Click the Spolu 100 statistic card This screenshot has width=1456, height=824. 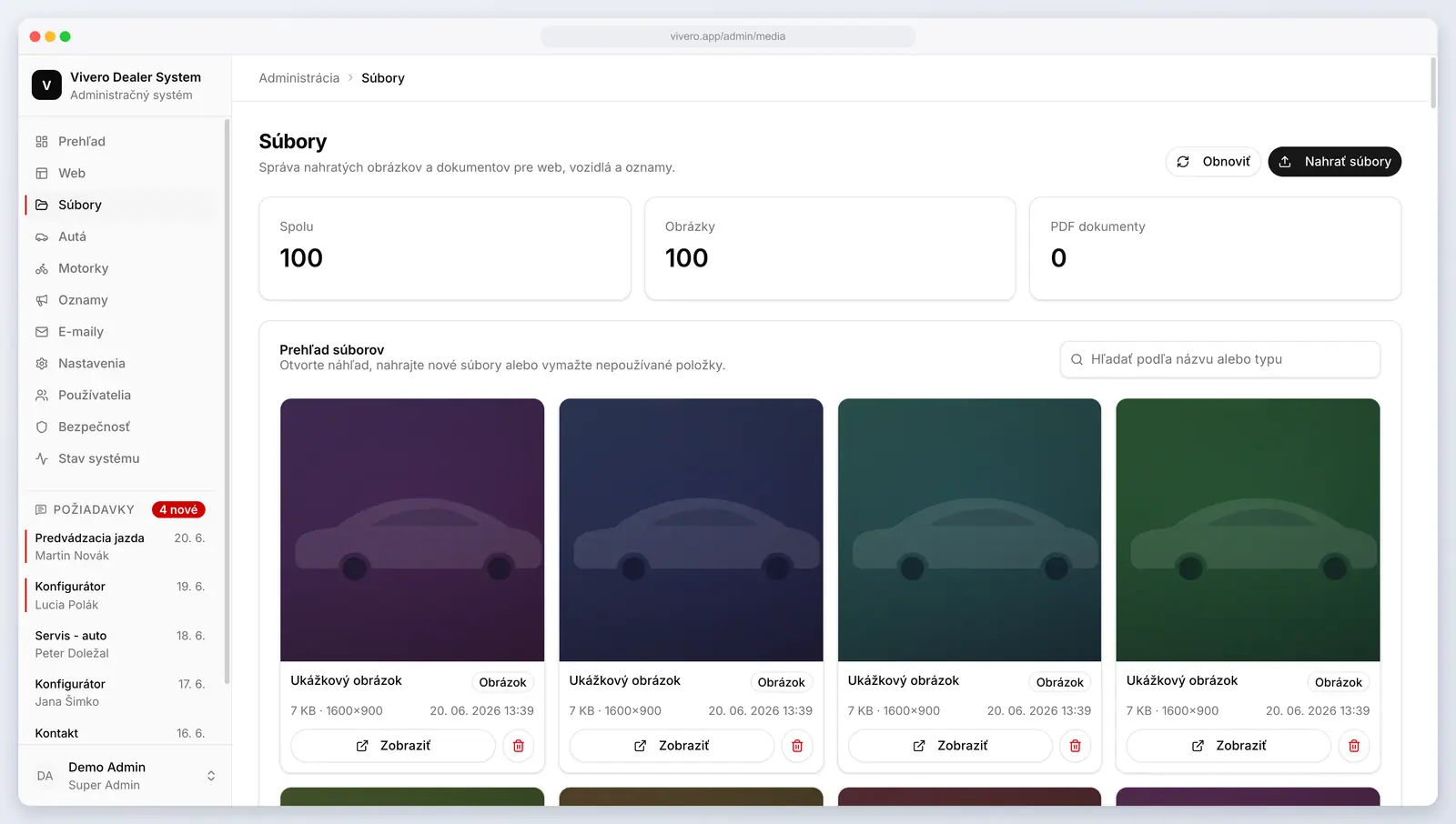click(x=445, y=248)
